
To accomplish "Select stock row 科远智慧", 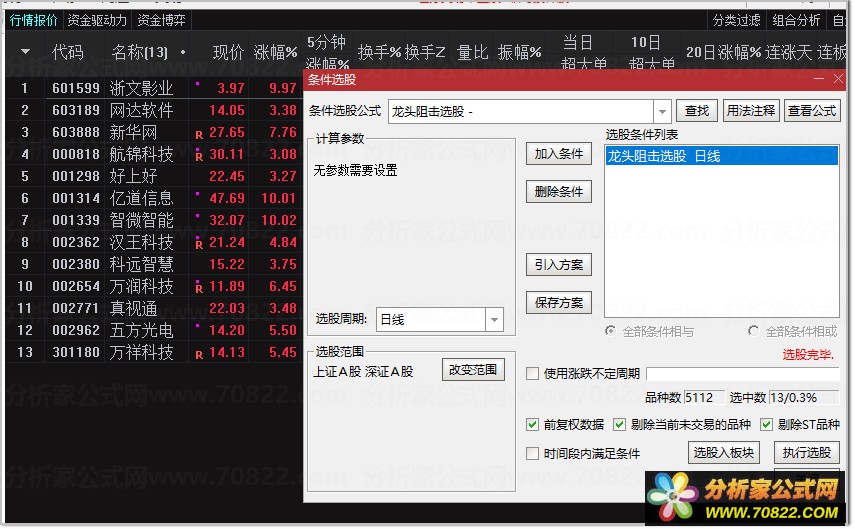I will [154, 264].
